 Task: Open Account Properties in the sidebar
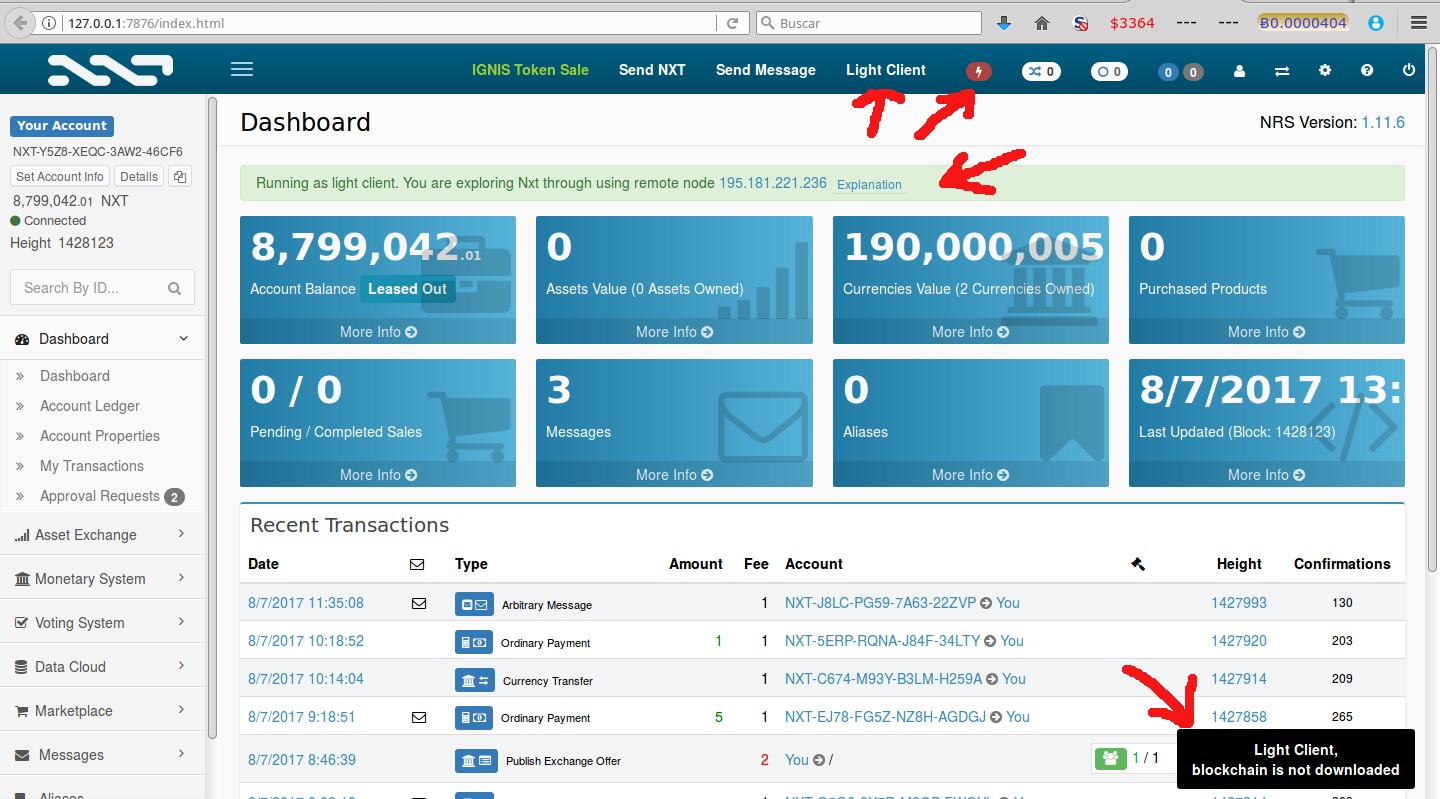(x=100, y=436)
